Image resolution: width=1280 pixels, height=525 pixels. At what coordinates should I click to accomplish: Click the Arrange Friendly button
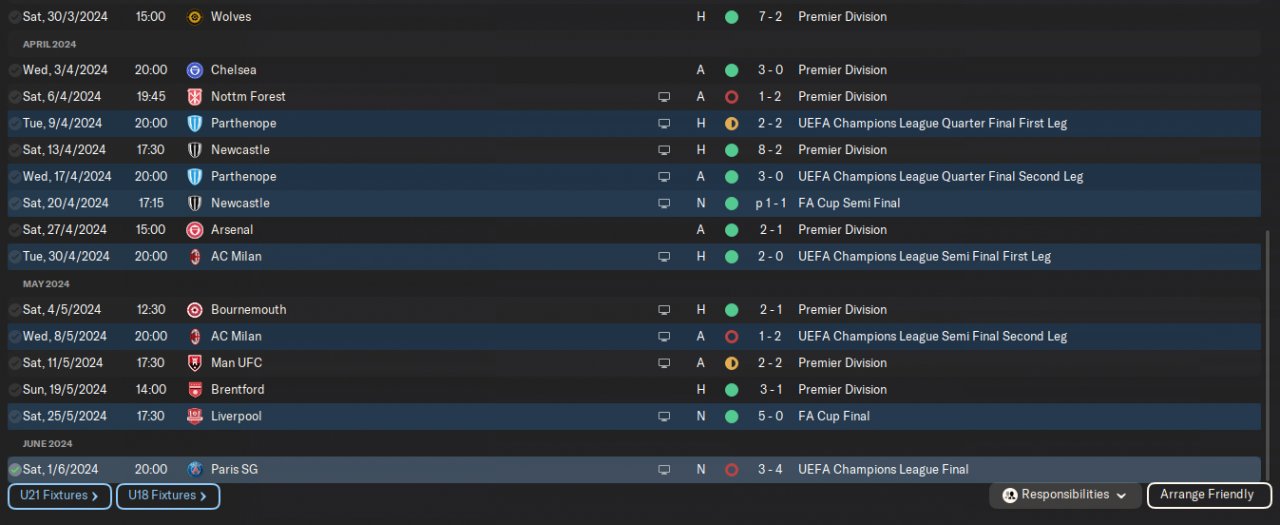tap(1209, 495)
